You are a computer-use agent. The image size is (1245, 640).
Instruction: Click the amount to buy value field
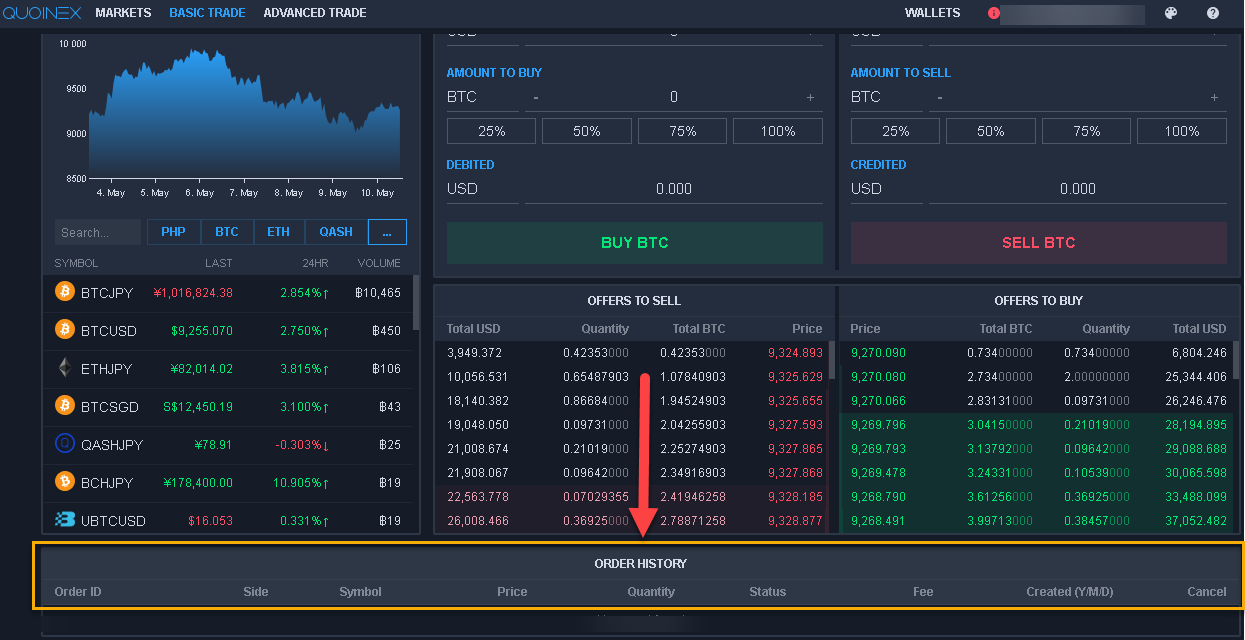tap(674, 97)
